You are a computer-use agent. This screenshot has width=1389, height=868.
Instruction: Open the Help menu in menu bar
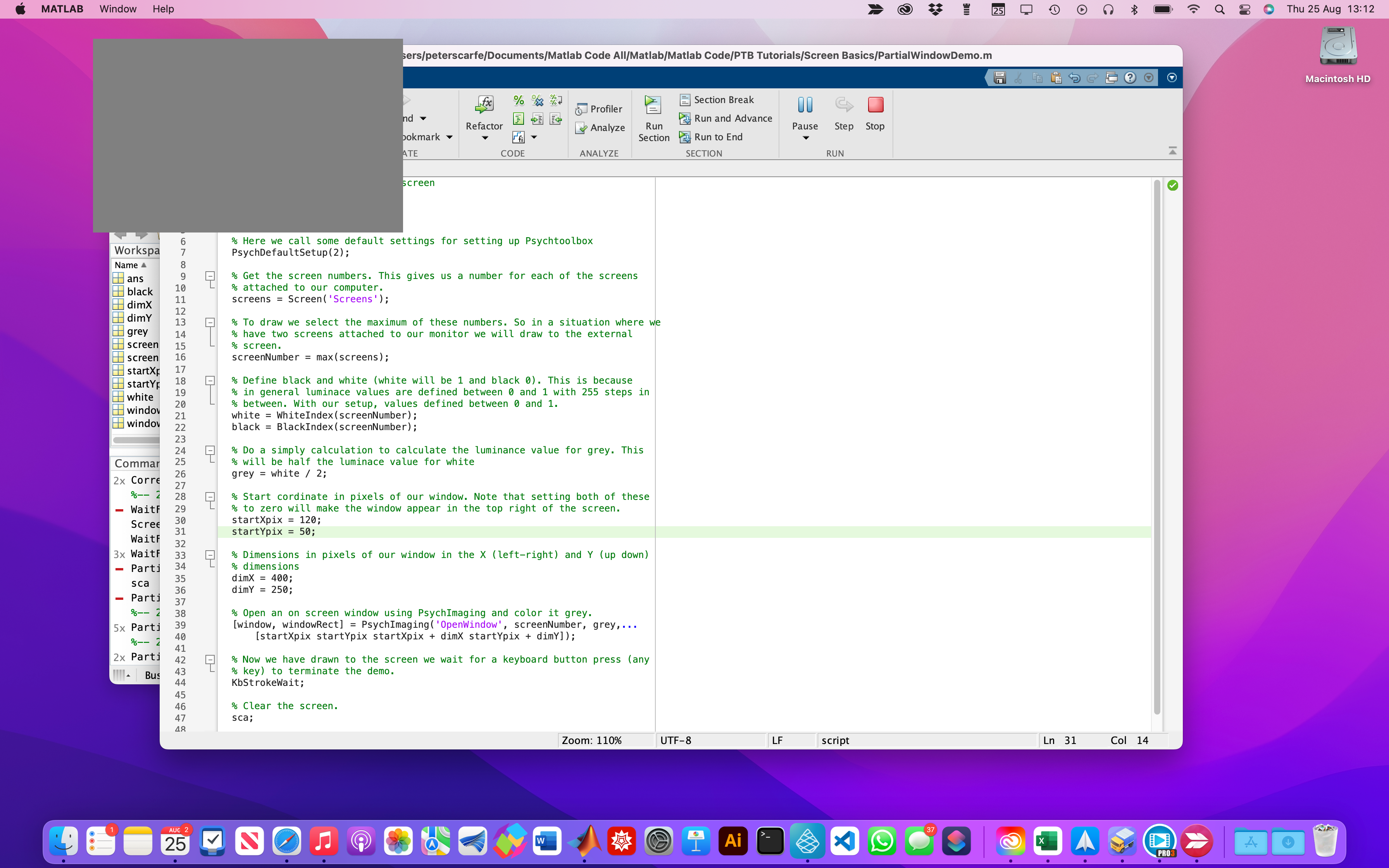click(163, 9)
